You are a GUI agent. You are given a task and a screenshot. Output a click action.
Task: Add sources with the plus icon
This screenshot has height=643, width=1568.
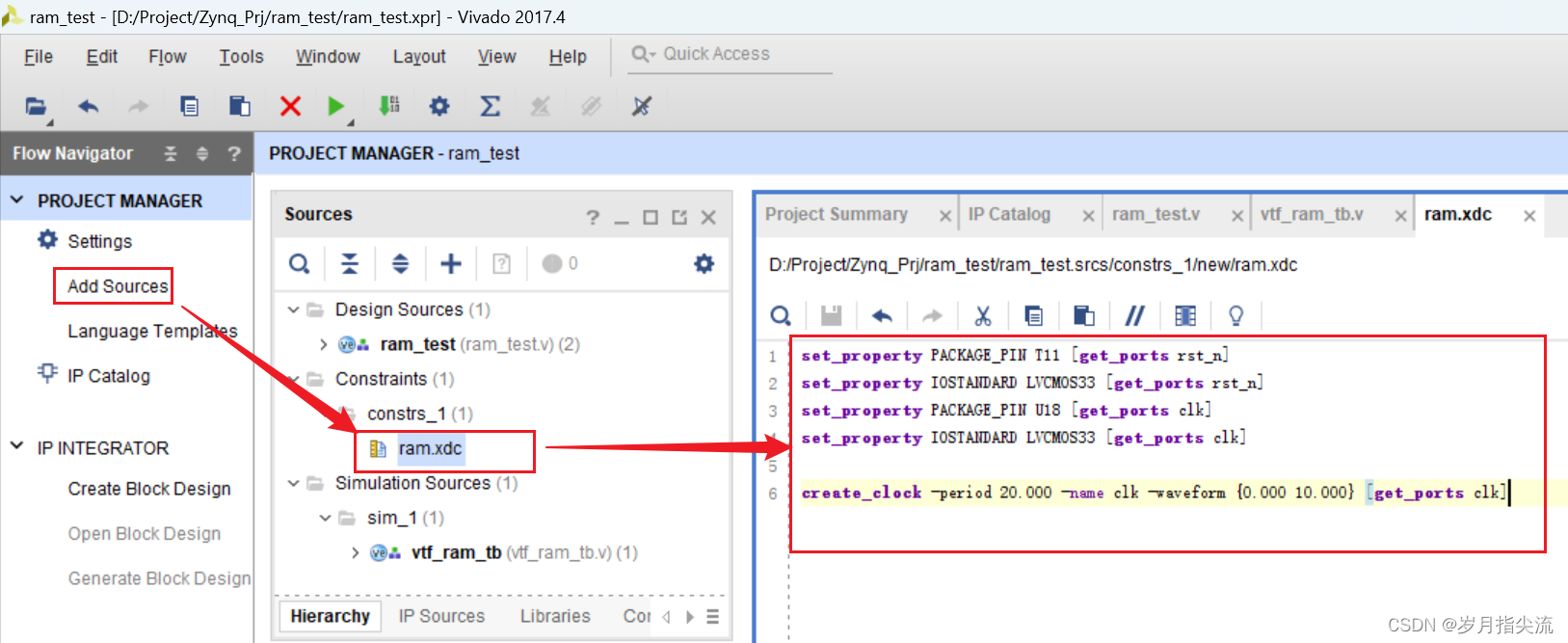coord(451,263)
